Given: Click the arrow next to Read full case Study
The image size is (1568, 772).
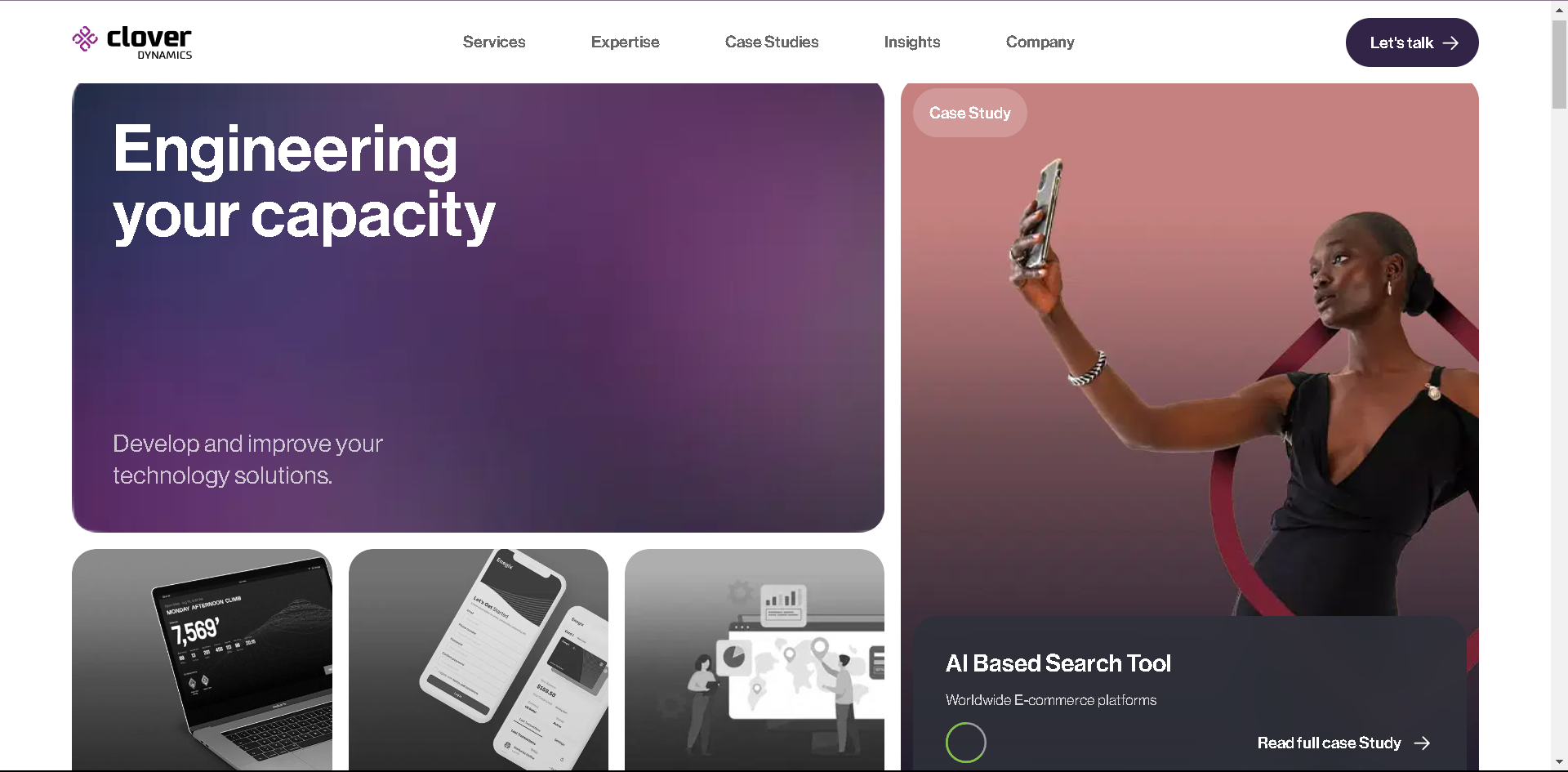Looking at the screenshot, I should (1422, 743).
